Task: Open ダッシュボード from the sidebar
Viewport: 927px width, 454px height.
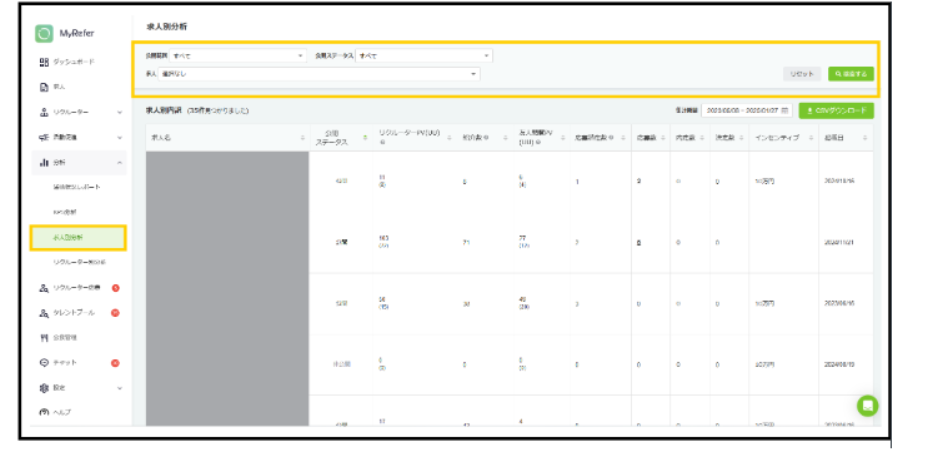Action: (74, 62)
